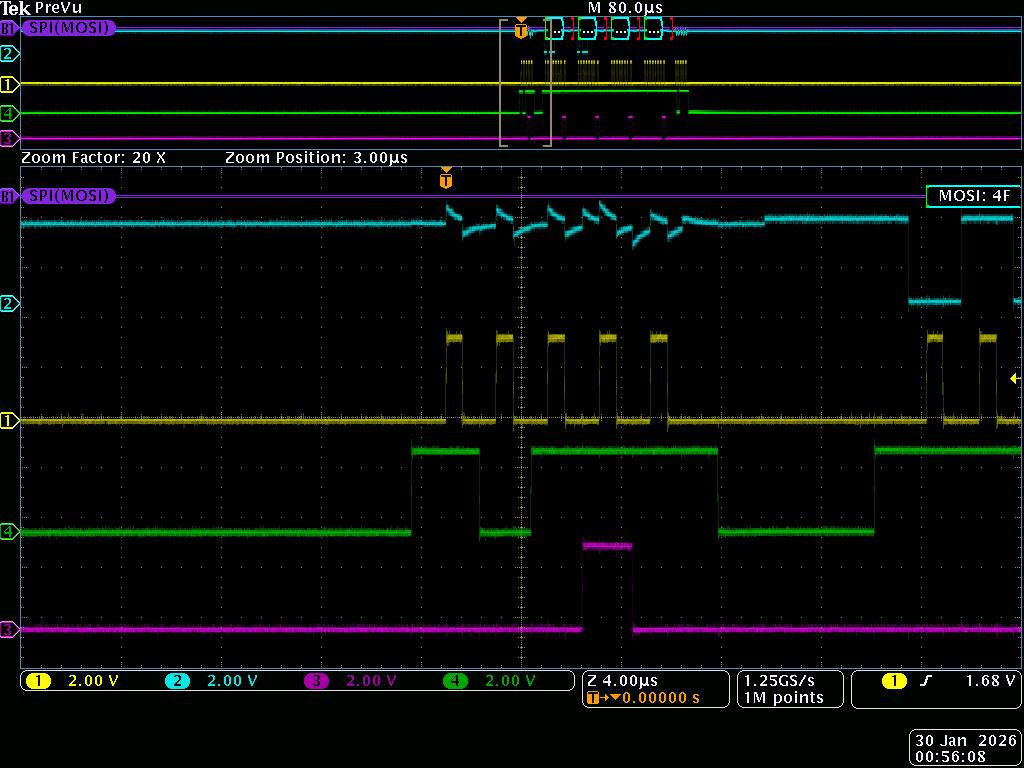This screenshot has height=768, width=1024.
Task: Select the channel 4 green ground marker
Action: [10, 532]
